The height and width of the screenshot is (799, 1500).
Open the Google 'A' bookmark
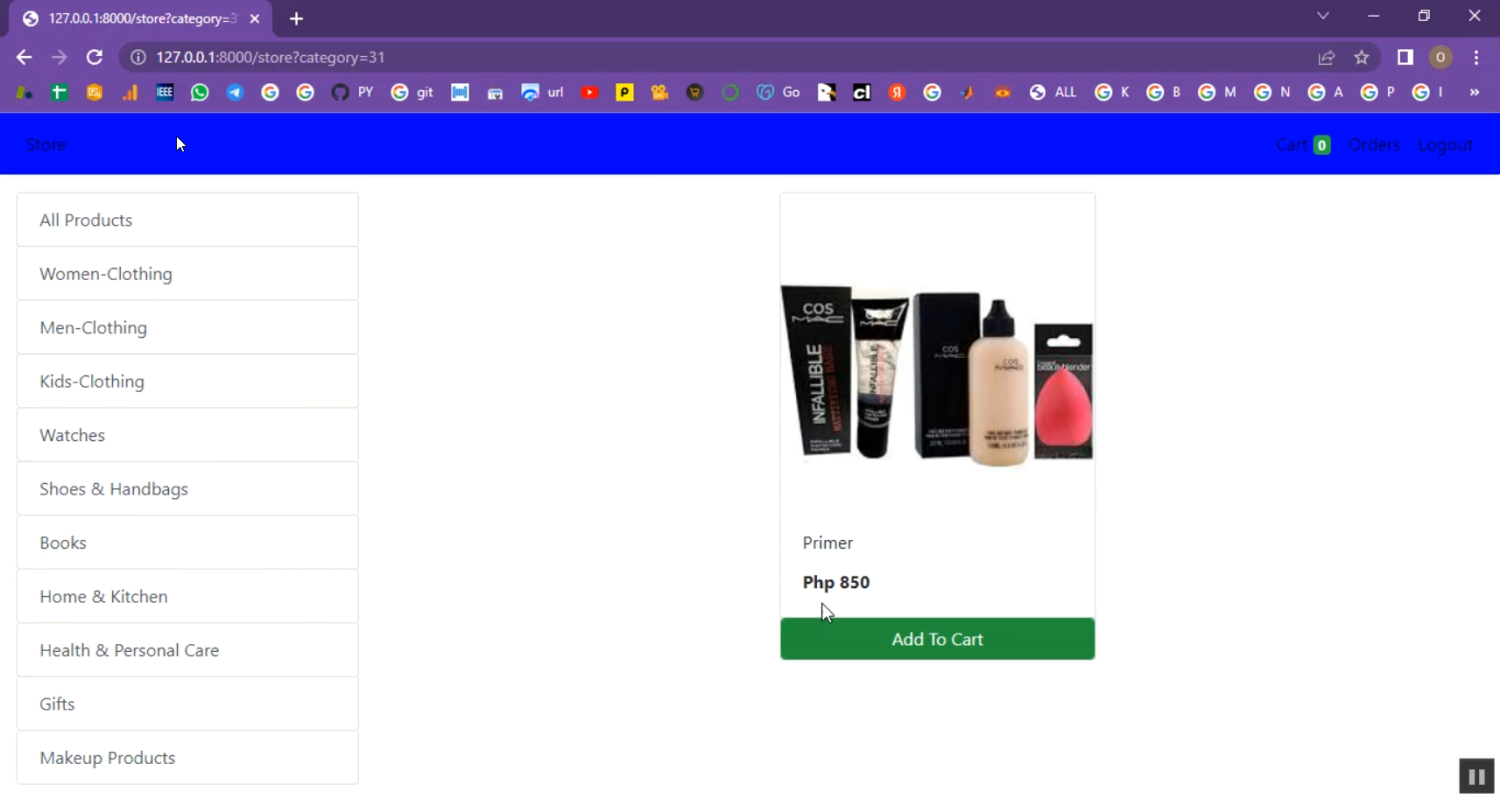click(x=1325, y=92)
